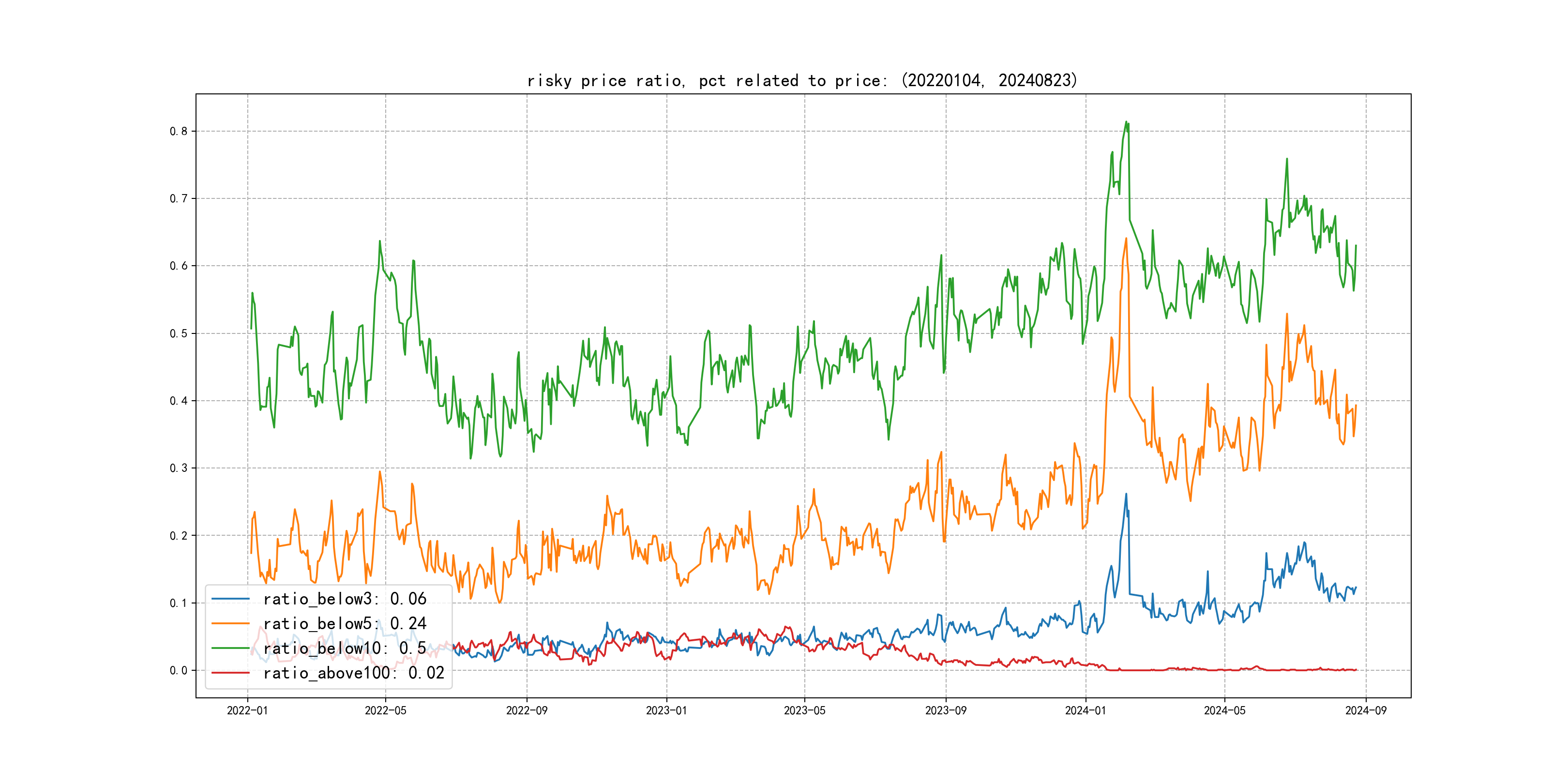Click the 0.8 y-axis tick label
The image size is (1568, 784).
[x=179, y=131]
